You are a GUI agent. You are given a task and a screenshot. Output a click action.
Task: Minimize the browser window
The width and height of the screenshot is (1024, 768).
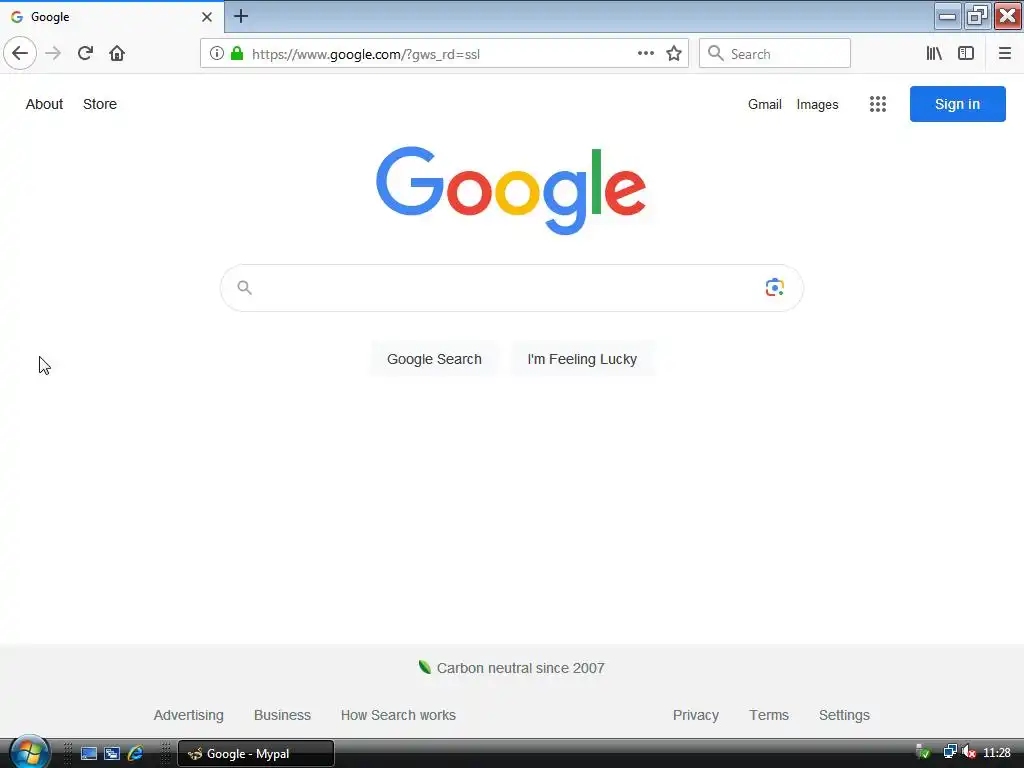click(x=947, y=16)
